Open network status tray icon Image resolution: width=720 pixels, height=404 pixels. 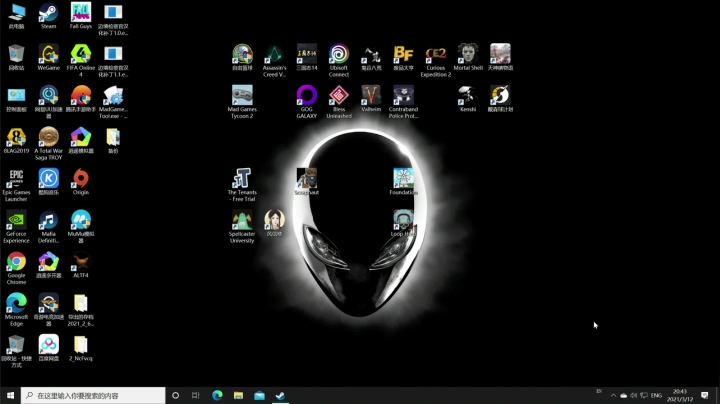644,395
